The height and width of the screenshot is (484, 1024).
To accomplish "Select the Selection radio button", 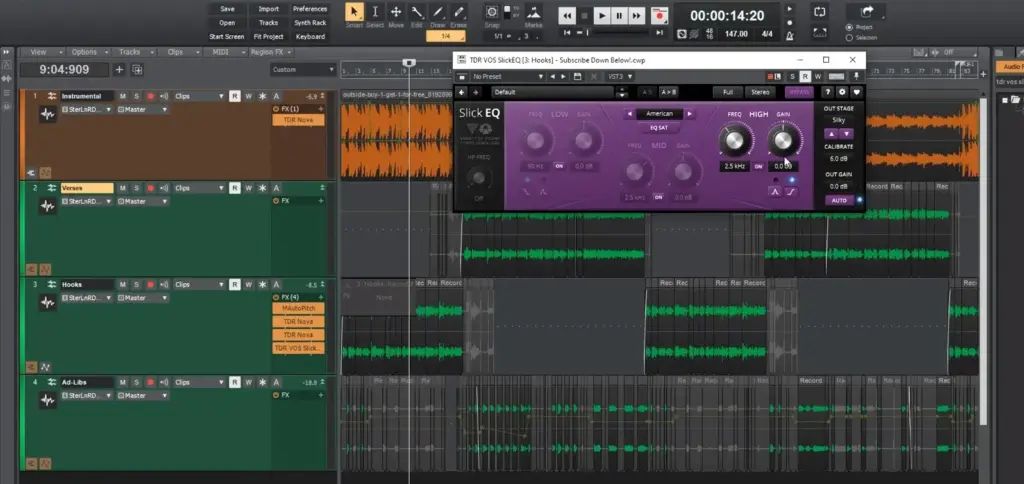I will pos(849,38).
